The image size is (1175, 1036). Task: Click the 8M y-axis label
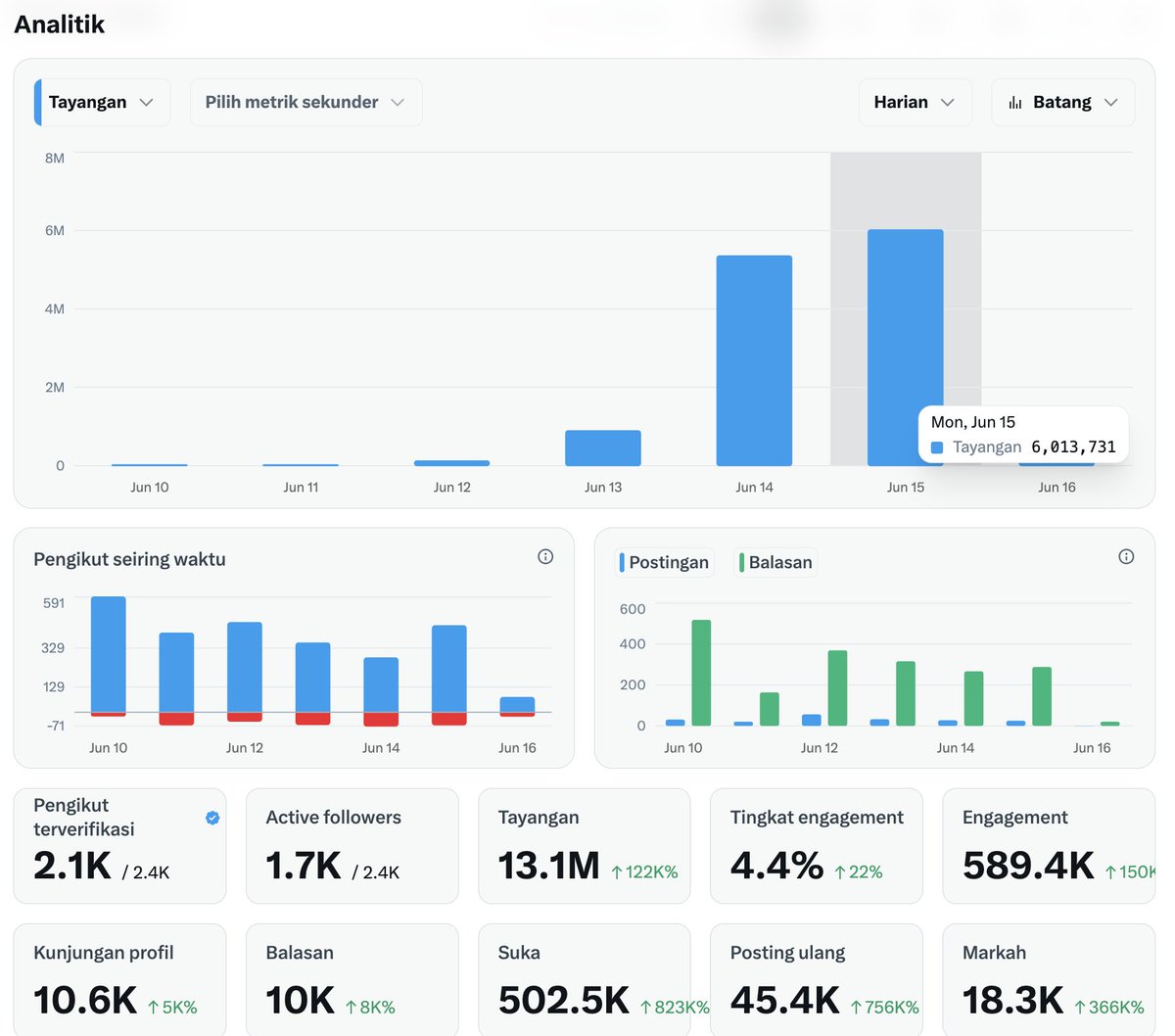click(x=55, y=158)
